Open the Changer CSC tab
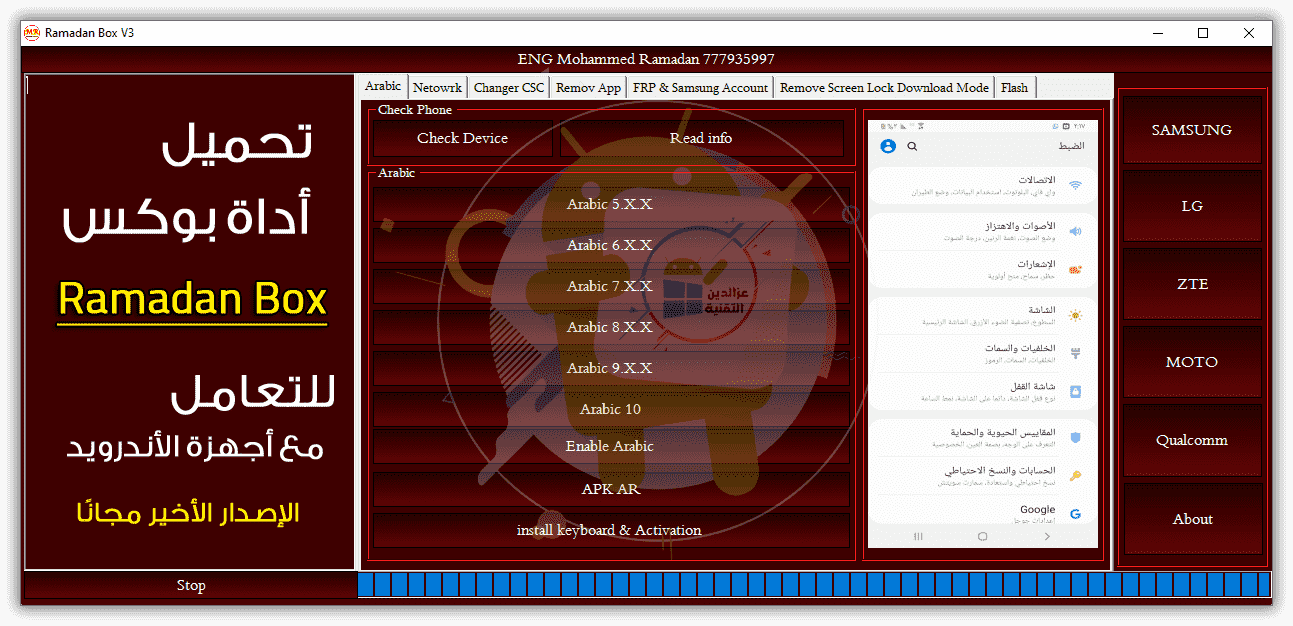This screenshot has height=626, width=1293. tap(509, 87)
